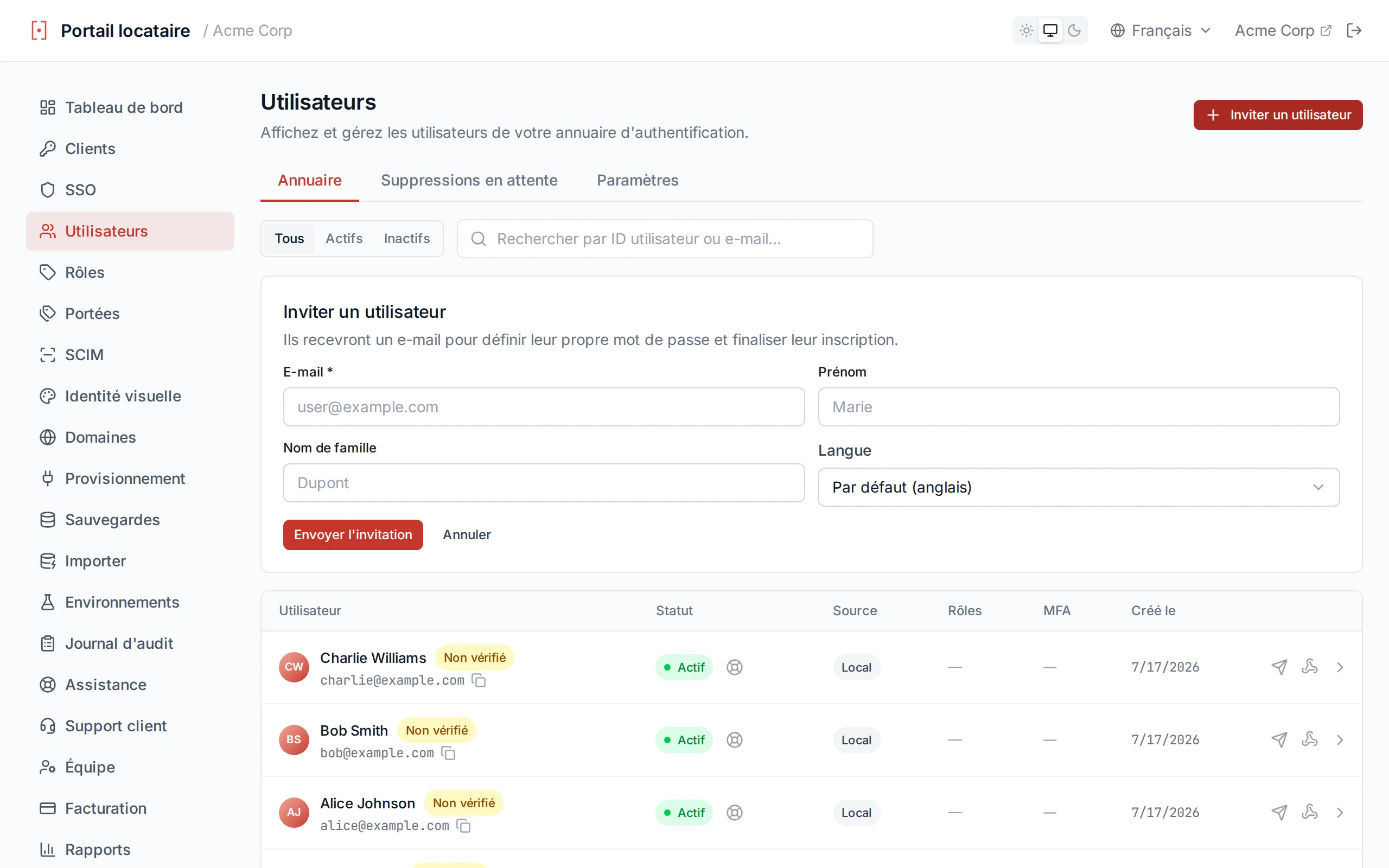Open Identité visuelle in sidebar
The image size is (1389, 868).
[130, 396]
